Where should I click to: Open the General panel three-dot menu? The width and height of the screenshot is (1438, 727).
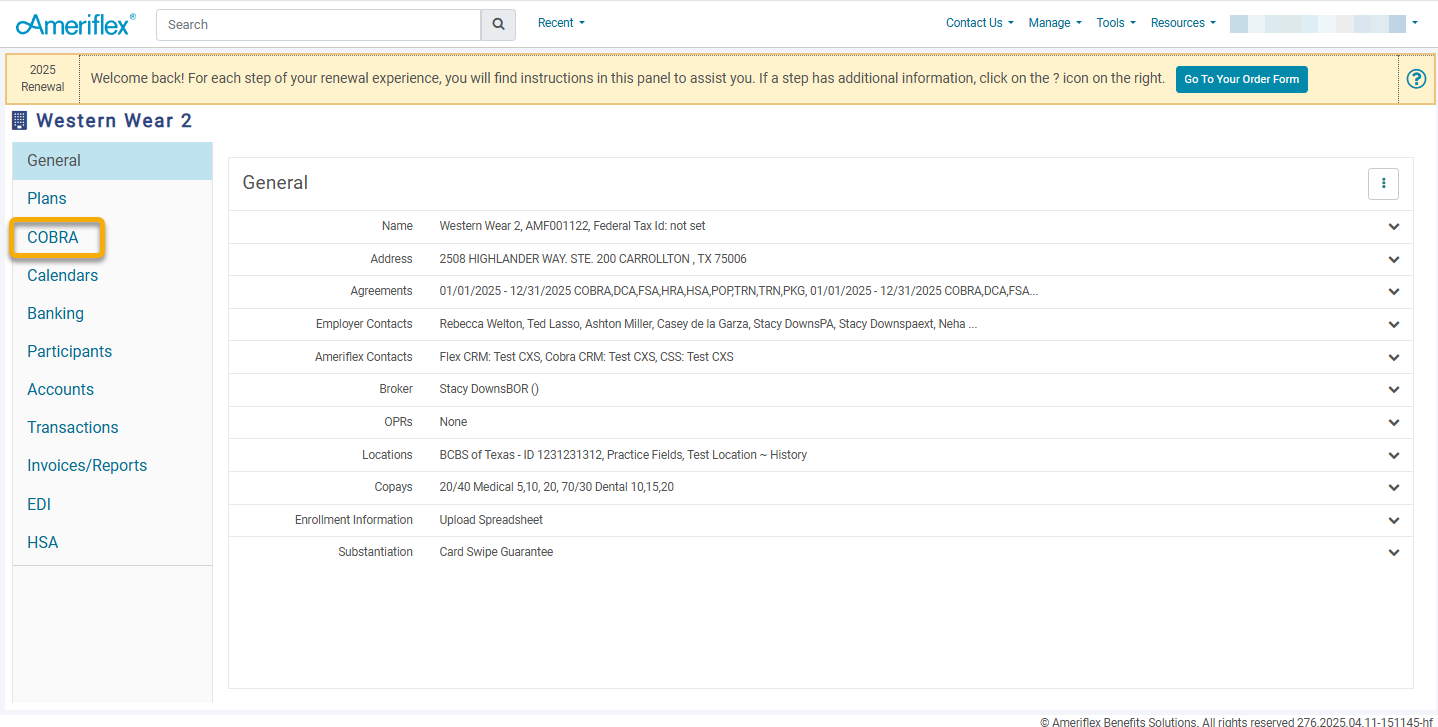pos(1383,183)
